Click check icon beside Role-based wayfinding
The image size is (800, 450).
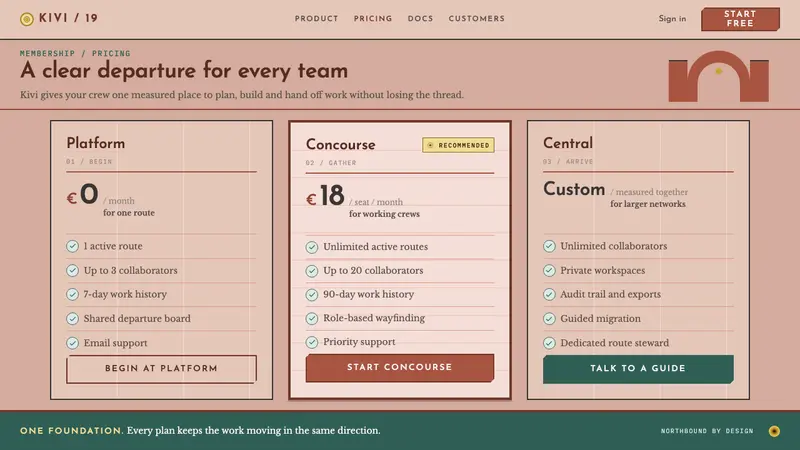click(312, 318)
